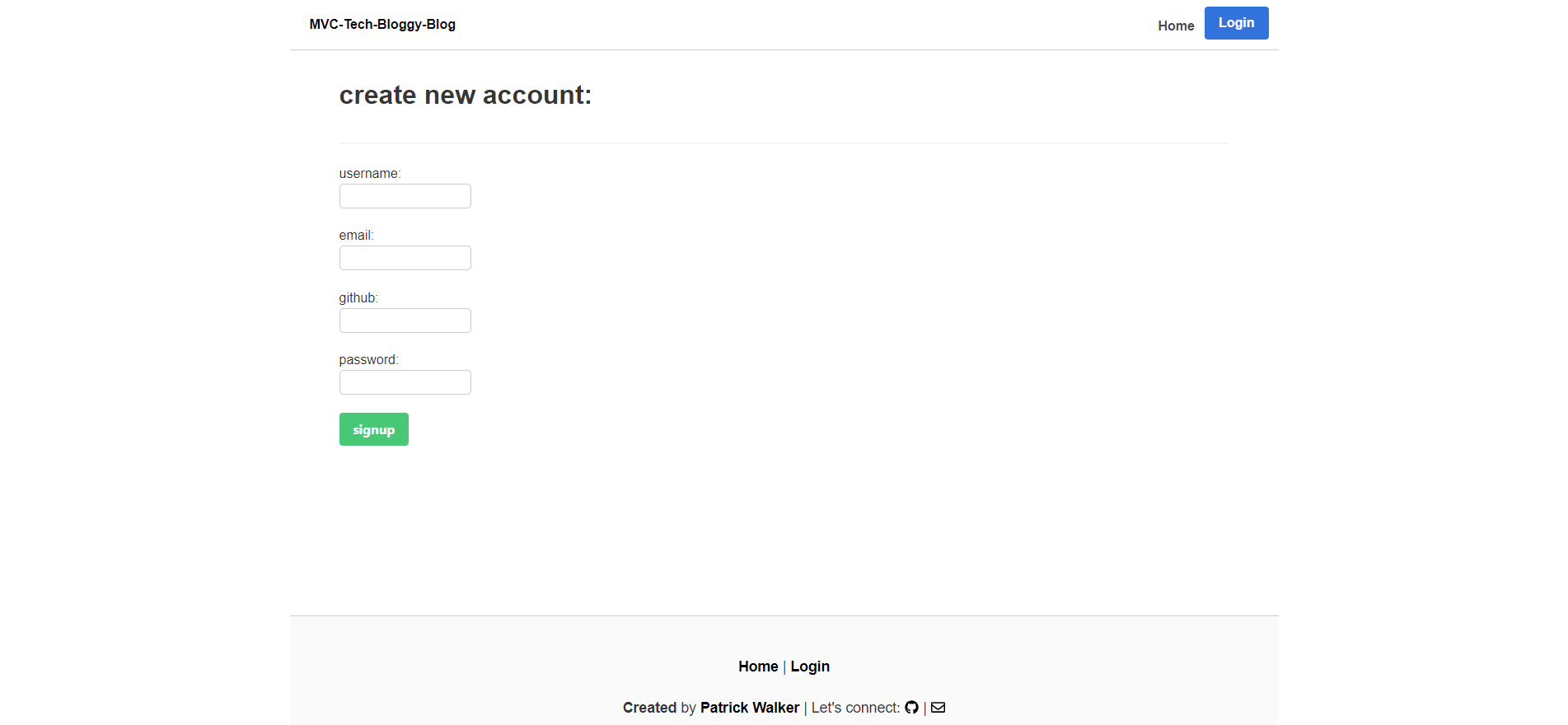Click the email label above its field

[356, 236]
